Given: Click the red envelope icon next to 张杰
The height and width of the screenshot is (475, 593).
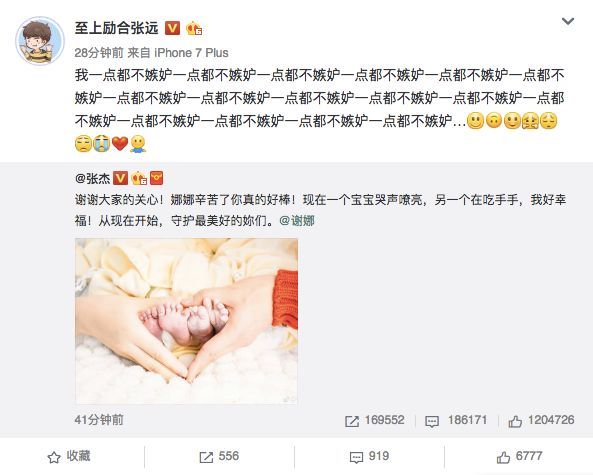Looking at the screenshot, I should pyautogui.click(x=157, y=178).
